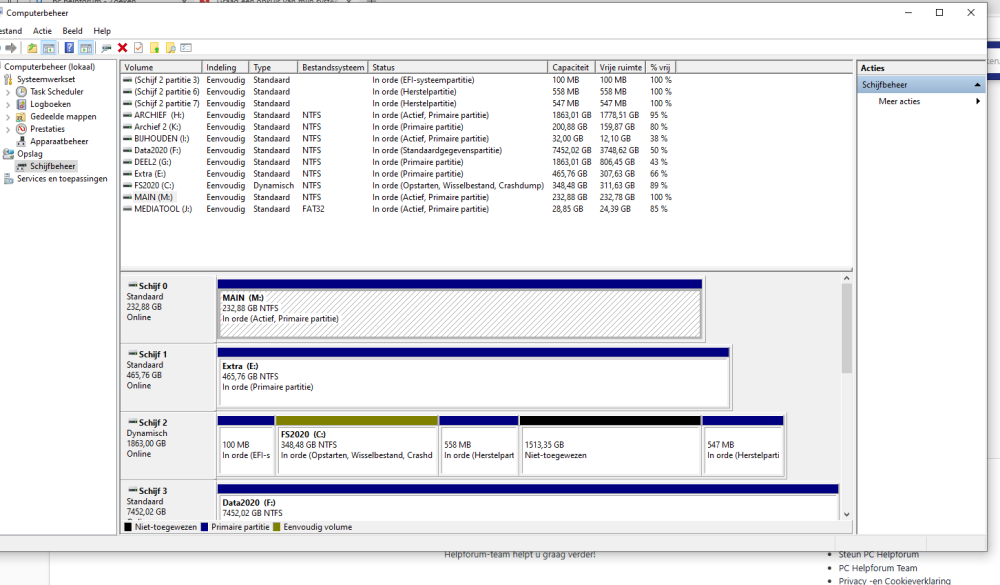Select Apparaatbeheer in the tree
This screenshot has width=1000, height=585.
click(58, 142)
